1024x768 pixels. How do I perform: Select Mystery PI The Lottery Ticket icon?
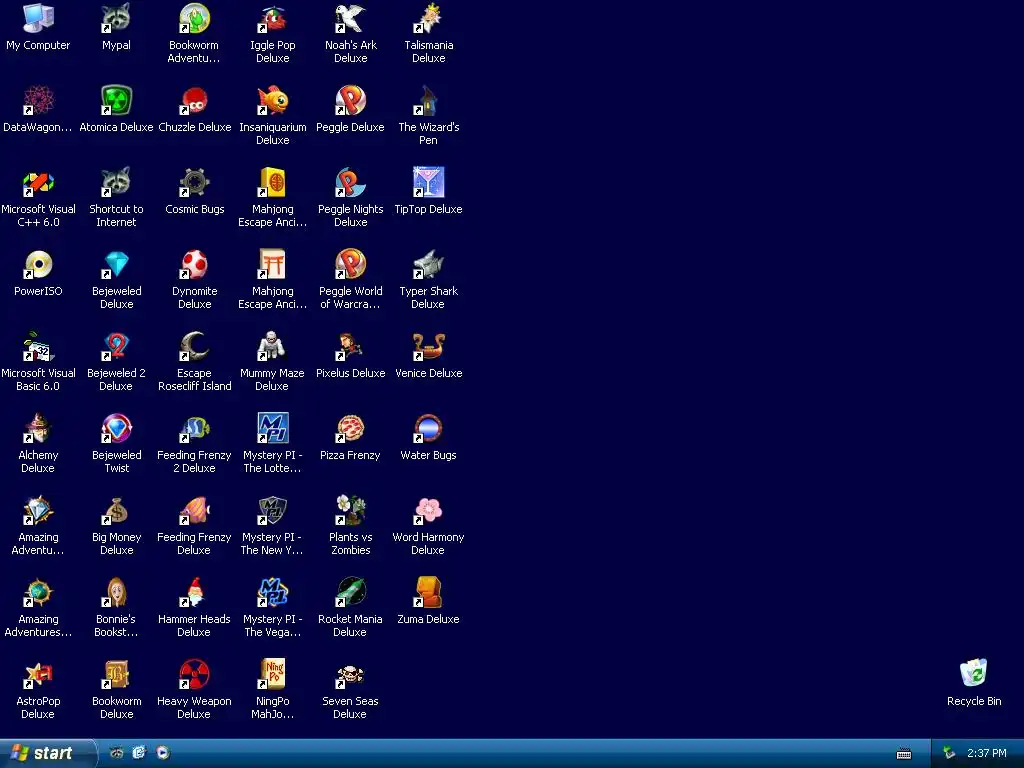272,428
